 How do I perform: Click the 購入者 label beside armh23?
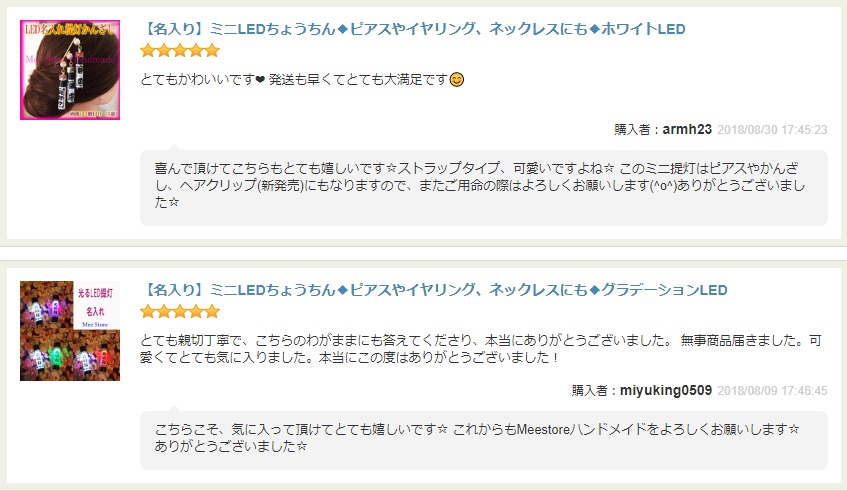[632, 130]
